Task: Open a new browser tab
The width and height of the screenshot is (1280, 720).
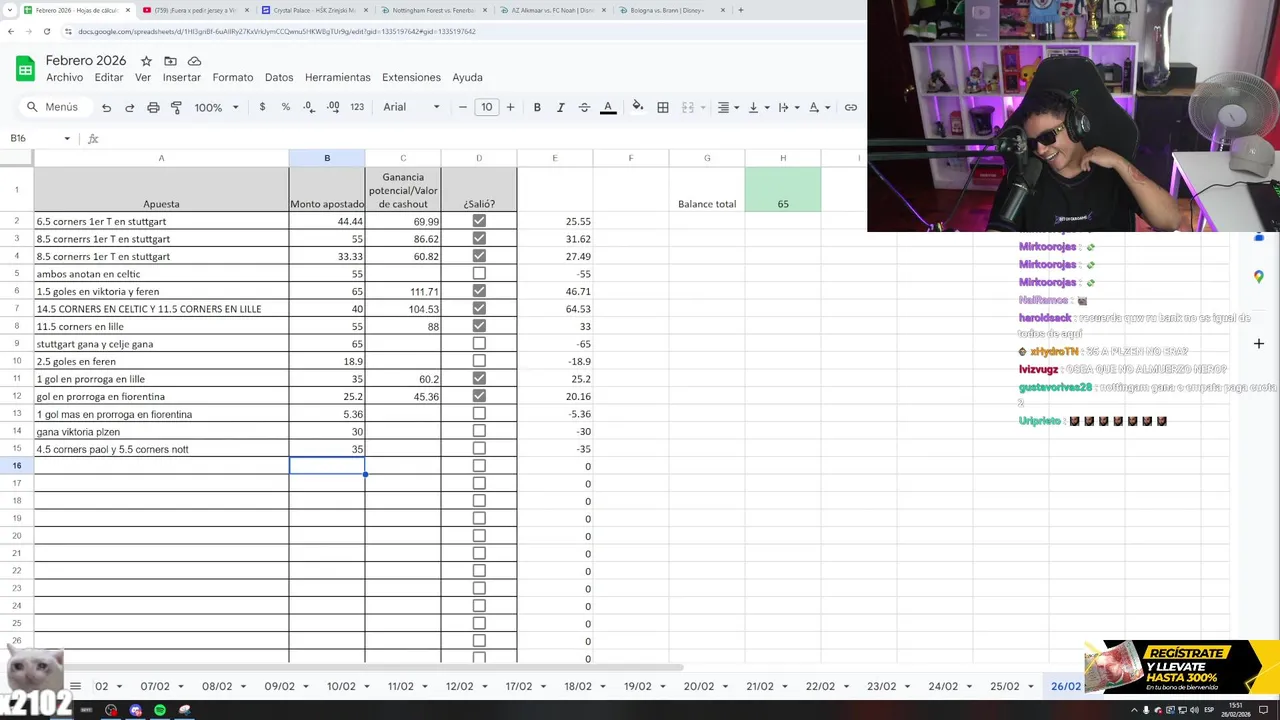Action: click(740, 10)
